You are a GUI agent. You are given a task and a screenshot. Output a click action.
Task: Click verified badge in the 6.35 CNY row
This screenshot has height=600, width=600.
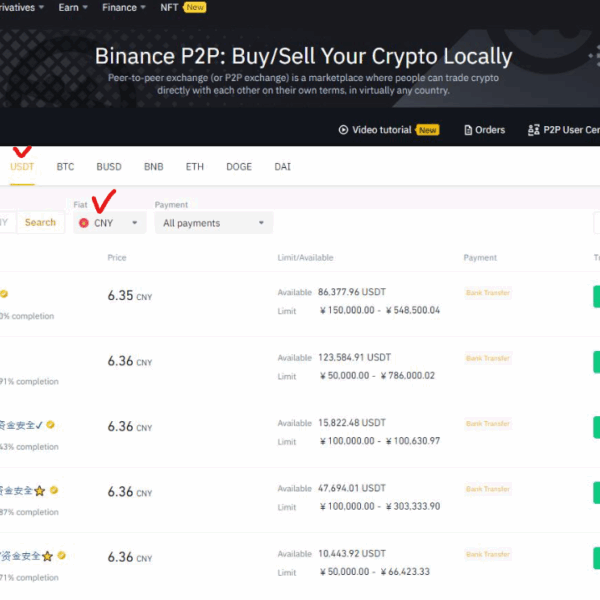tap(4, 293)
